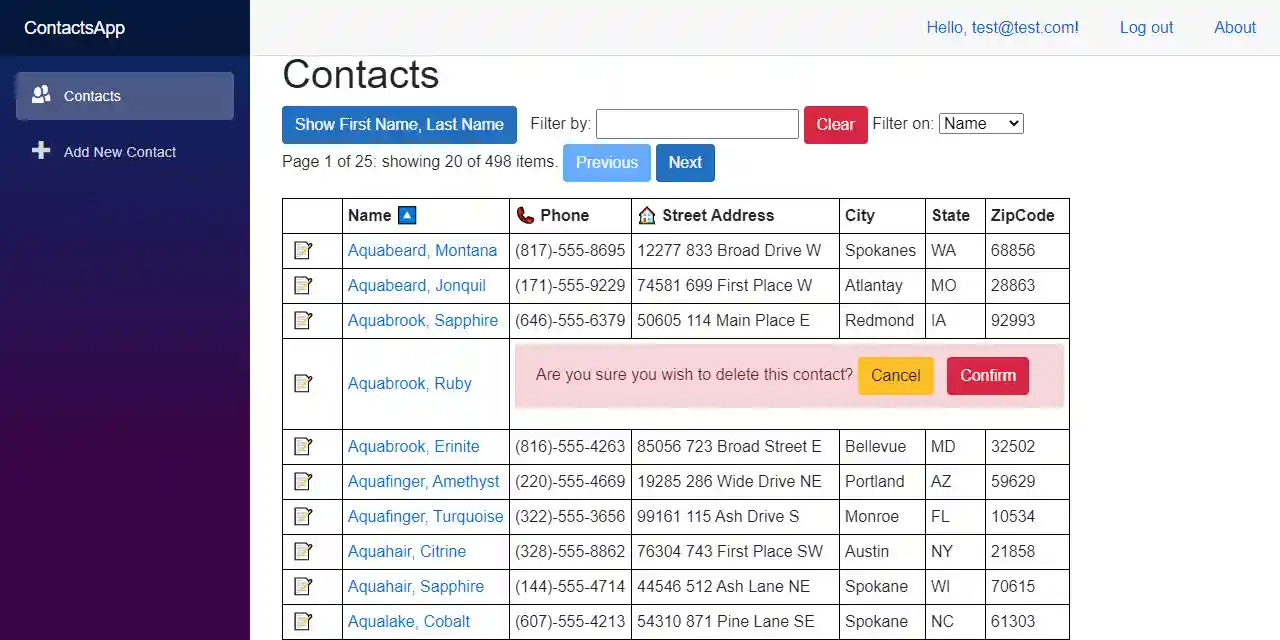Viewport: 1280px width, 640px height.
Task: Click the plus icon beside Add New Contact
Action: (40, 150)
